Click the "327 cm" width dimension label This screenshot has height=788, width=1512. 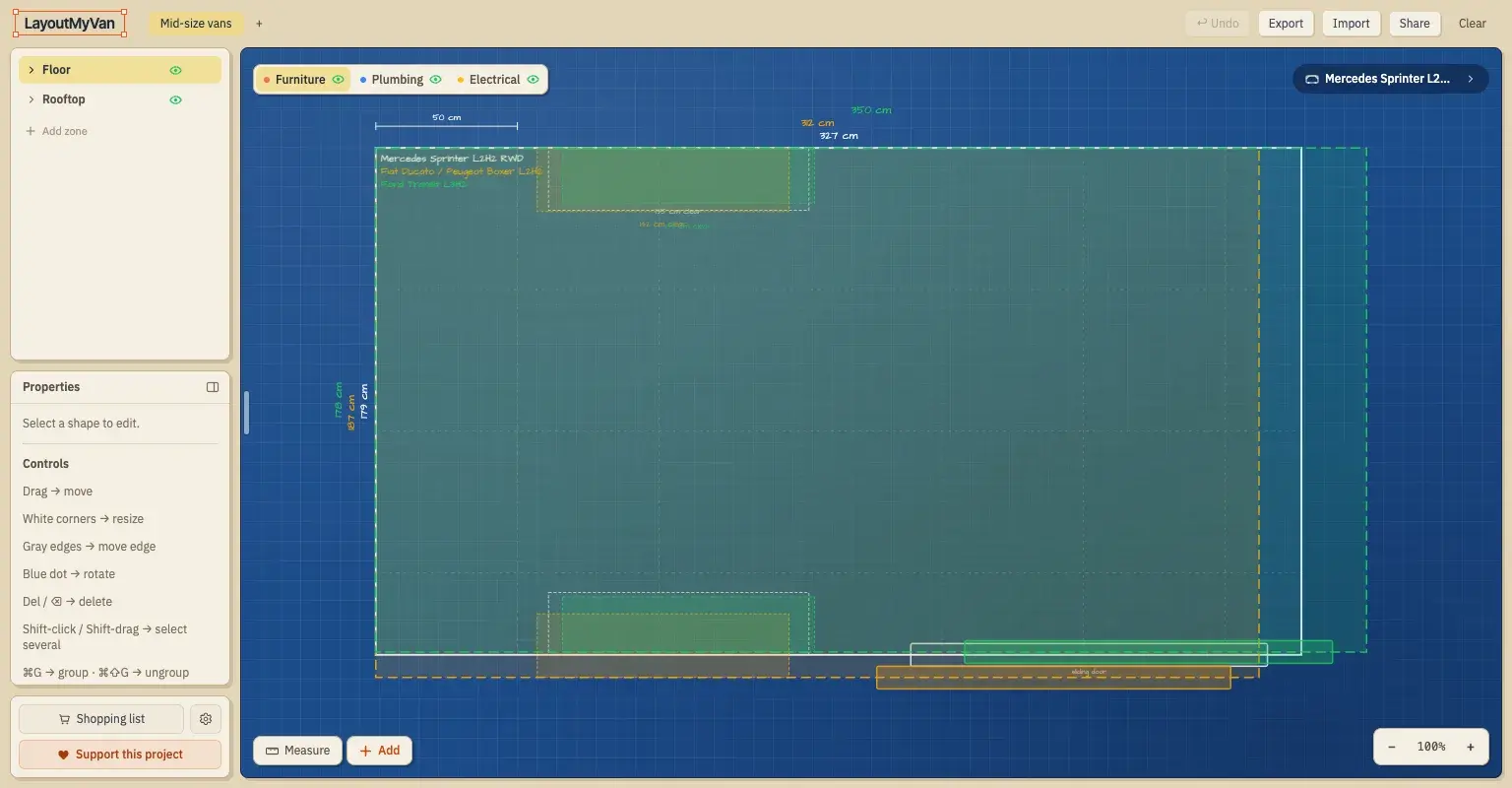pyautogui.click(x=839, y=136)
